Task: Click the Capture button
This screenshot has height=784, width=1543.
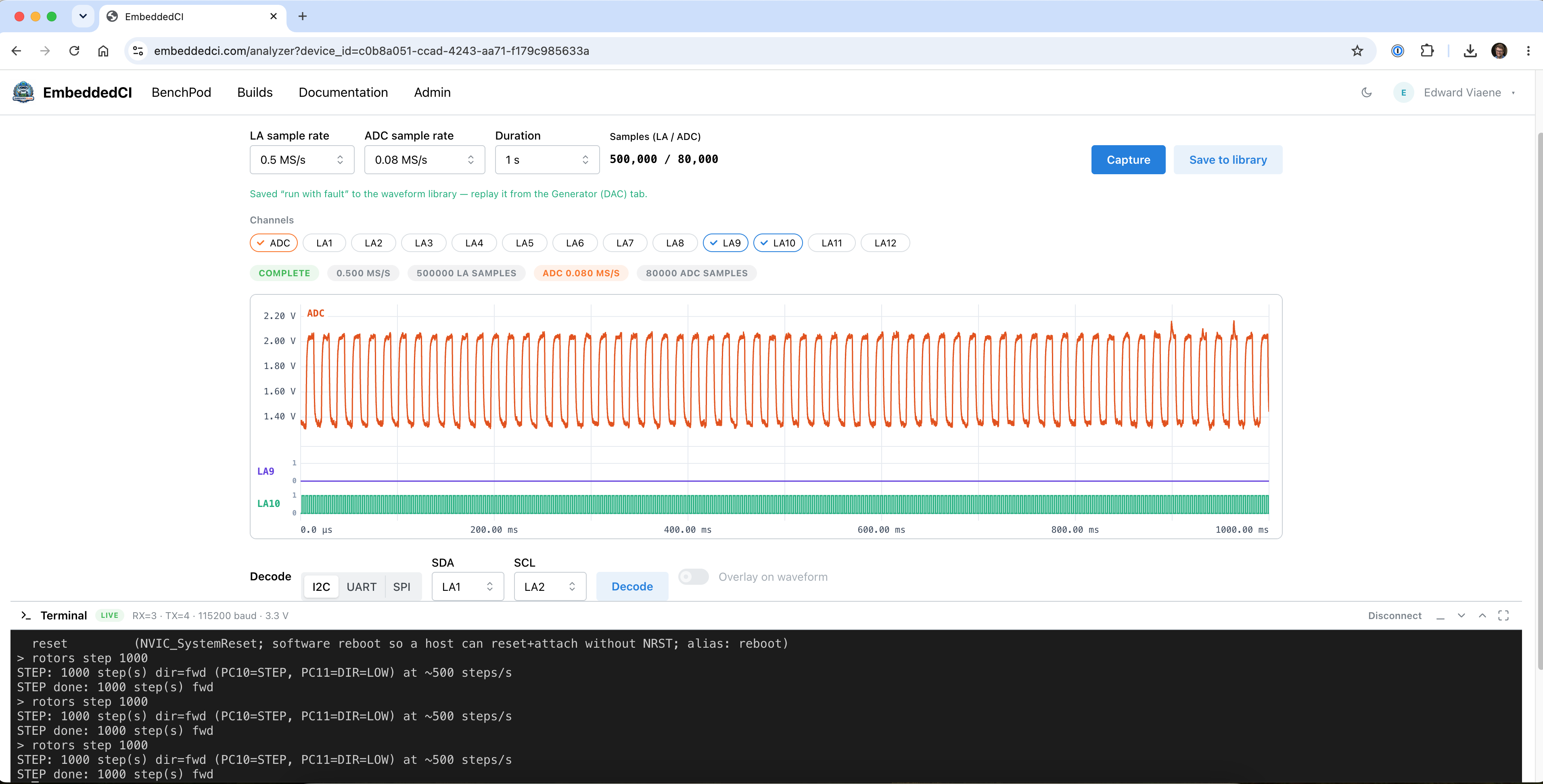Action: (x=1129, y=160)
